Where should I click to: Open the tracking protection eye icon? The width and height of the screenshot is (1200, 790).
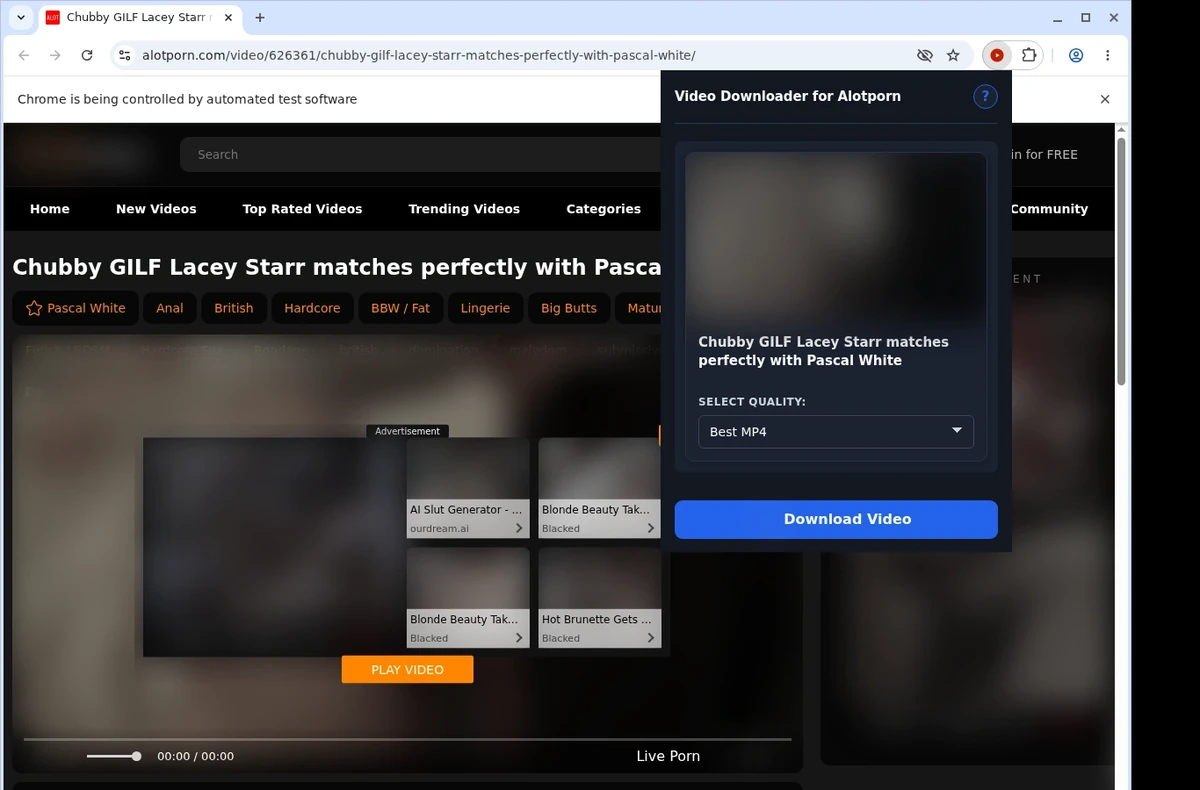[x=925, y=56]
